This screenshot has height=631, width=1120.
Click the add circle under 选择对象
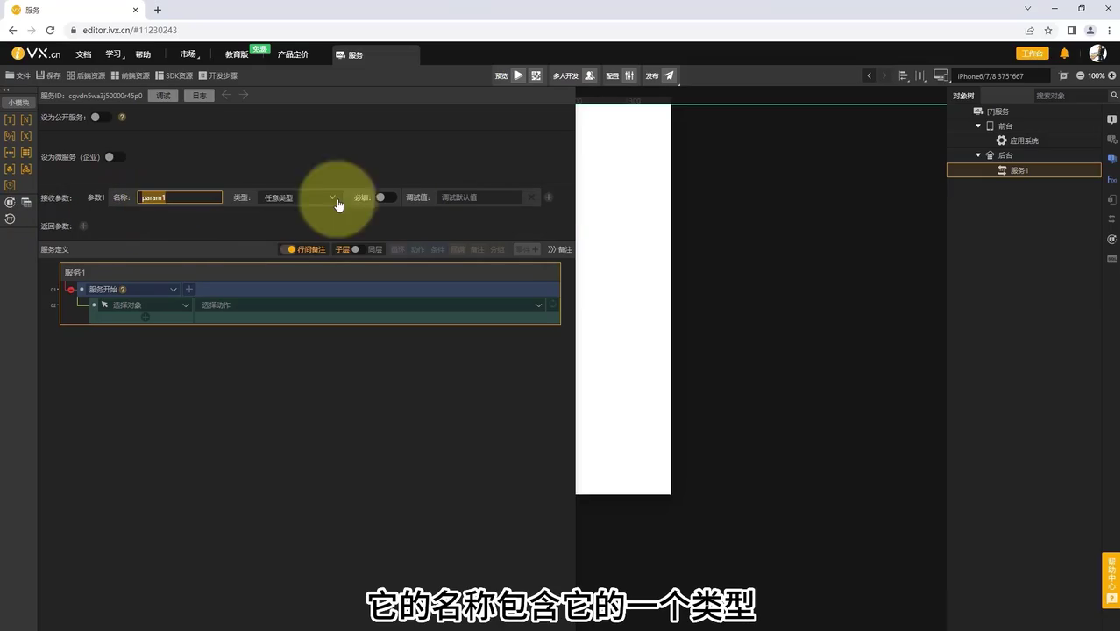[x=145, y=317]
